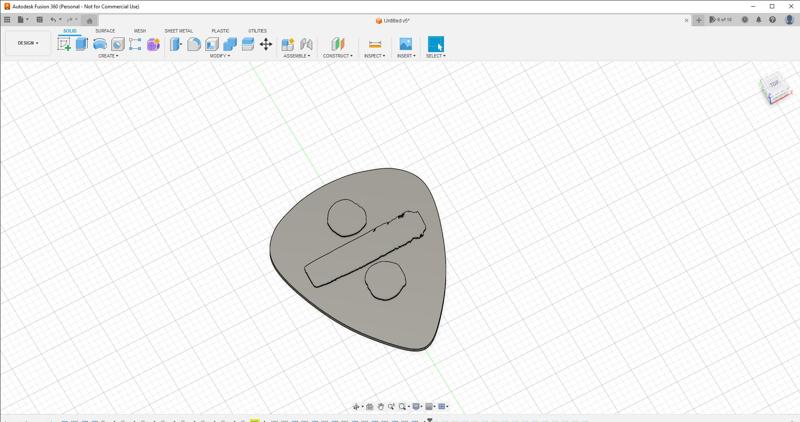Viewport: 800px width, 422px height.
Task: Redo the last undone action
Action: pos(70,20)
